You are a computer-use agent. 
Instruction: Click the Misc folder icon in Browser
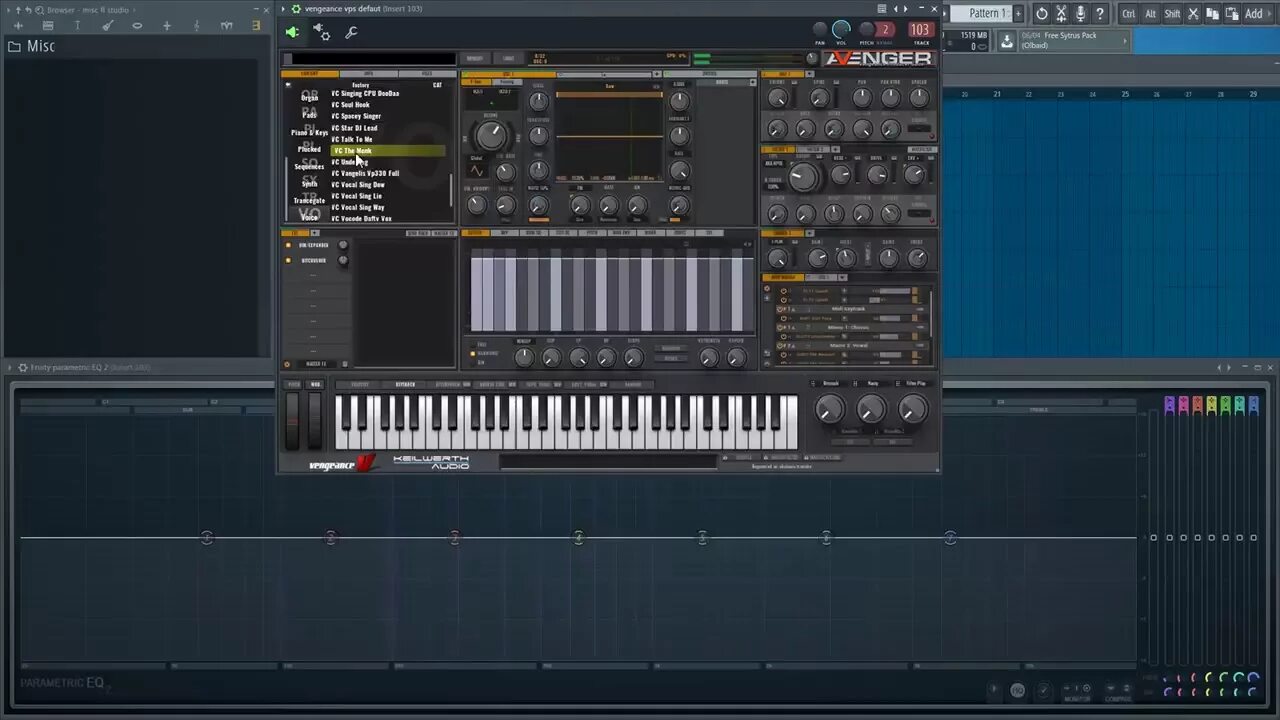14,46
